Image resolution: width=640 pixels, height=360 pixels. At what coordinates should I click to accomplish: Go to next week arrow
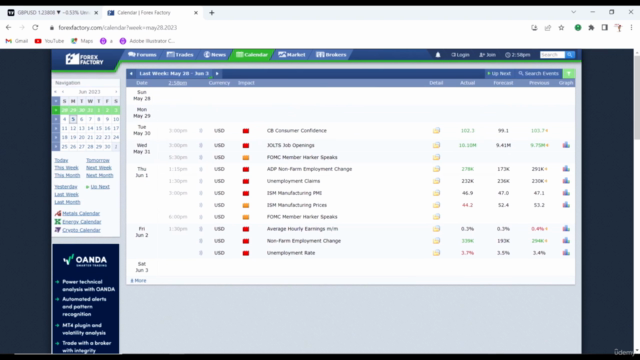tap(217, 73)
